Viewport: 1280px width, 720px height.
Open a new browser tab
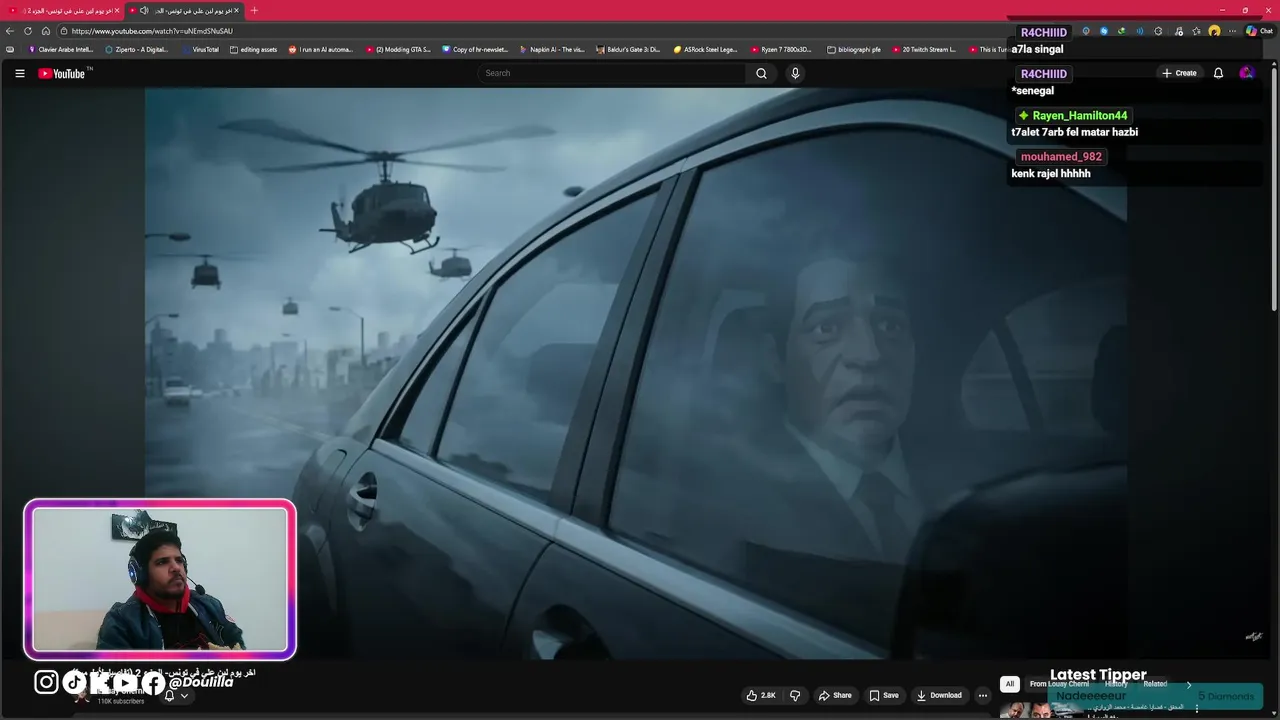tap(254, 10)
